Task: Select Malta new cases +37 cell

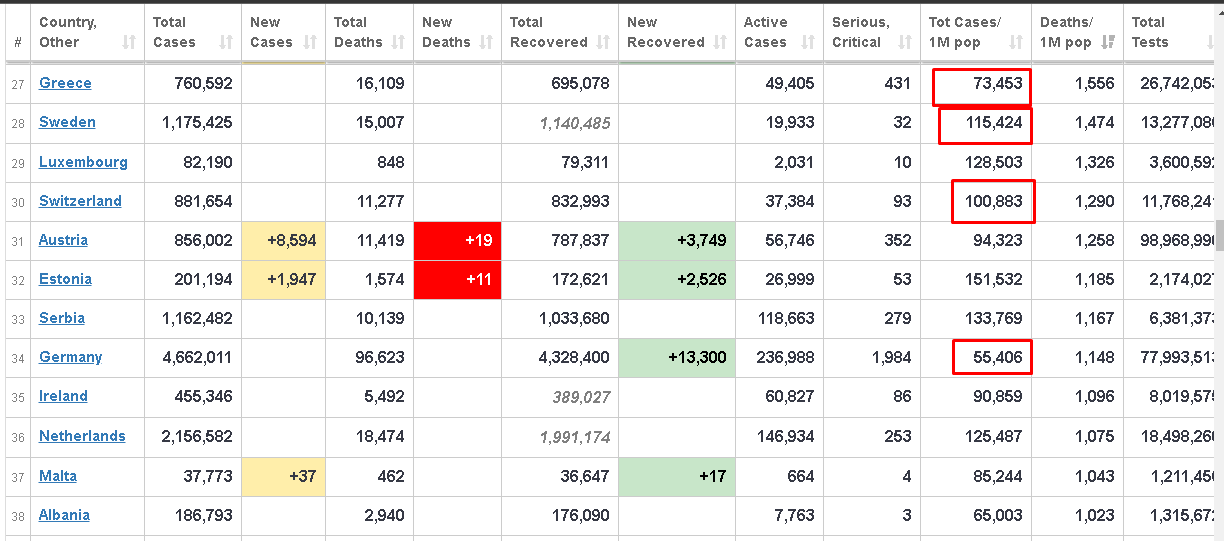Action: pyautogui.click(x=283, y=476)
